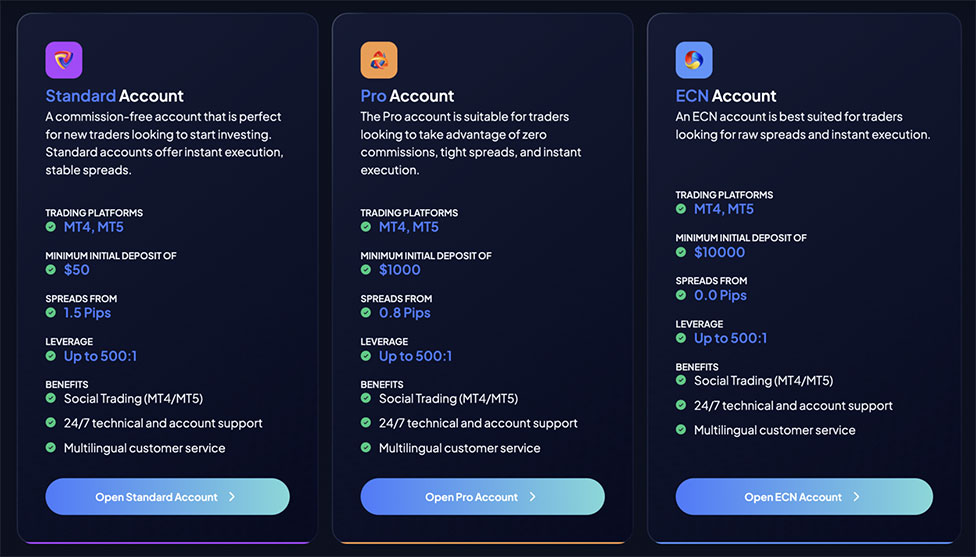Click Pro account's $1000 minimum deposit value
Image resolution: width=976 pixels, height=557 pixels.
click(x=400, y=270)
